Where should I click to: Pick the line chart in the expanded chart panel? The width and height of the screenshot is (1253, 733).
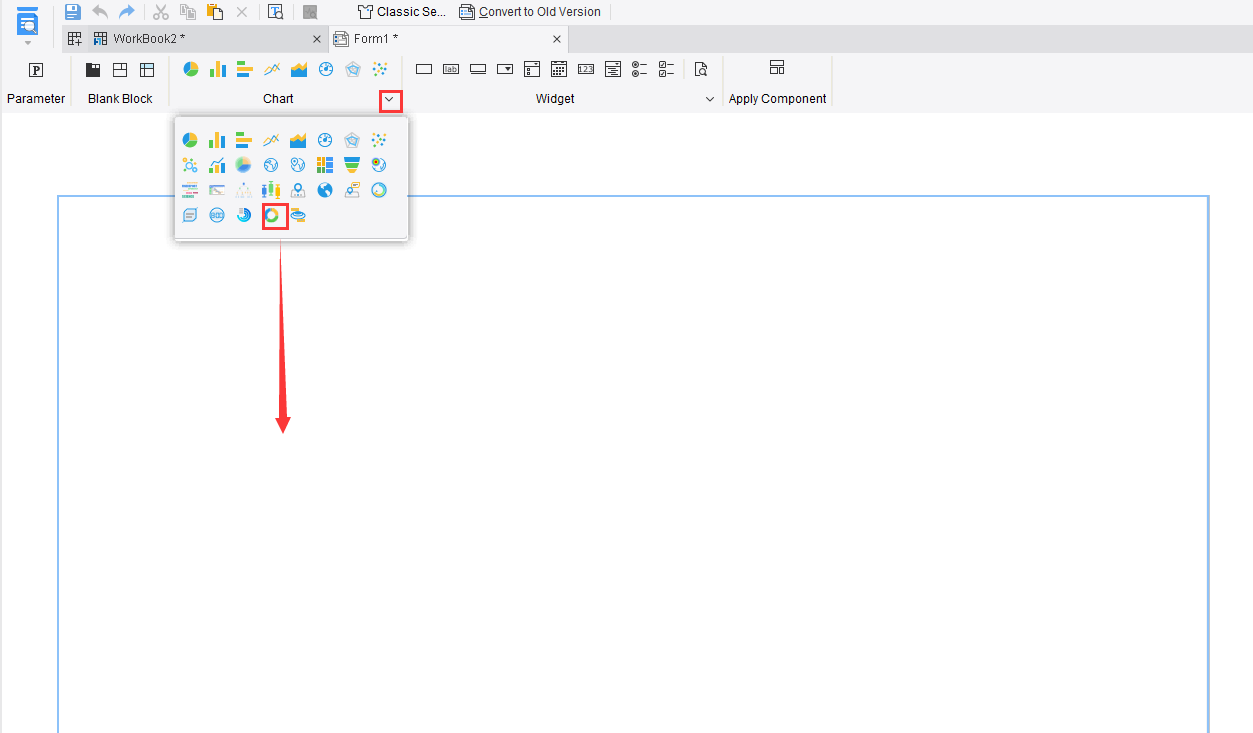point(271,140)
